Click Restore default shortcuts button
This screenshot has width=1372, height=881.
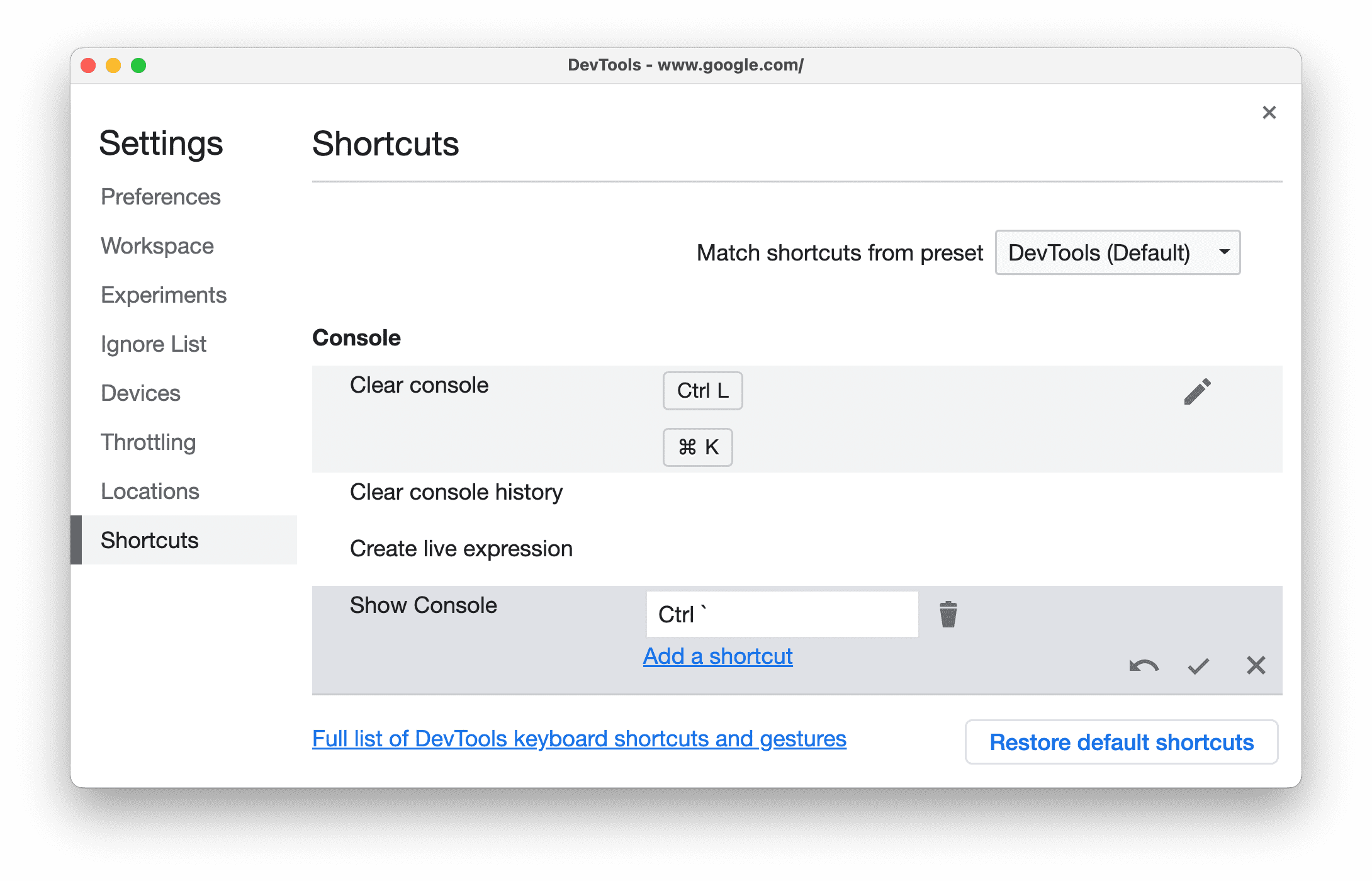(1123, 741)
